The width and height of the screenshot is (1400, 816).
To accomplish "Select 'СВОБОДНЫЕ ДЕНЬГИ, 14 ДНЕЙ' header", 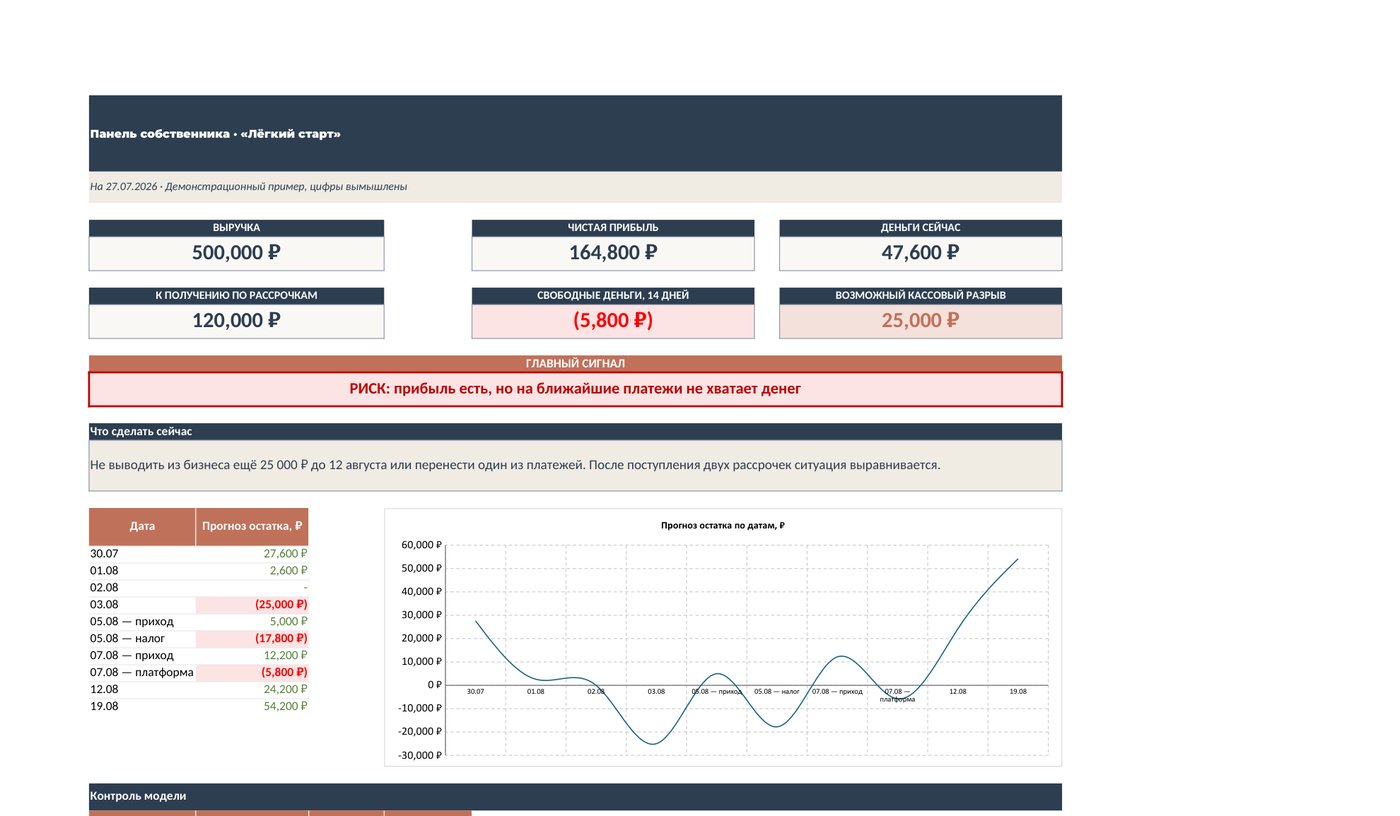I will (613, 296).
